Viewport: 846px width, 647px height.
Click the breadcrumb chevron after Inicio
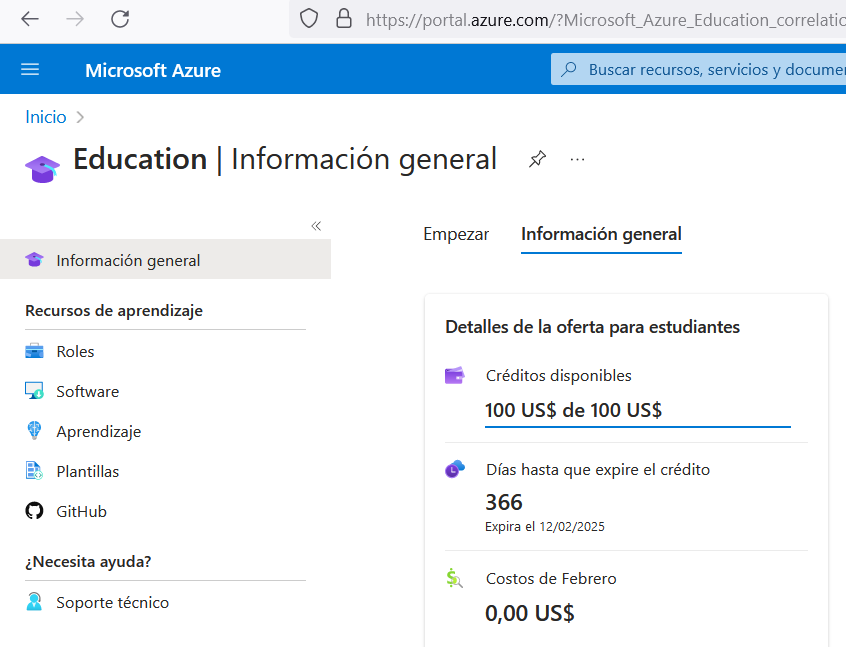80,117
